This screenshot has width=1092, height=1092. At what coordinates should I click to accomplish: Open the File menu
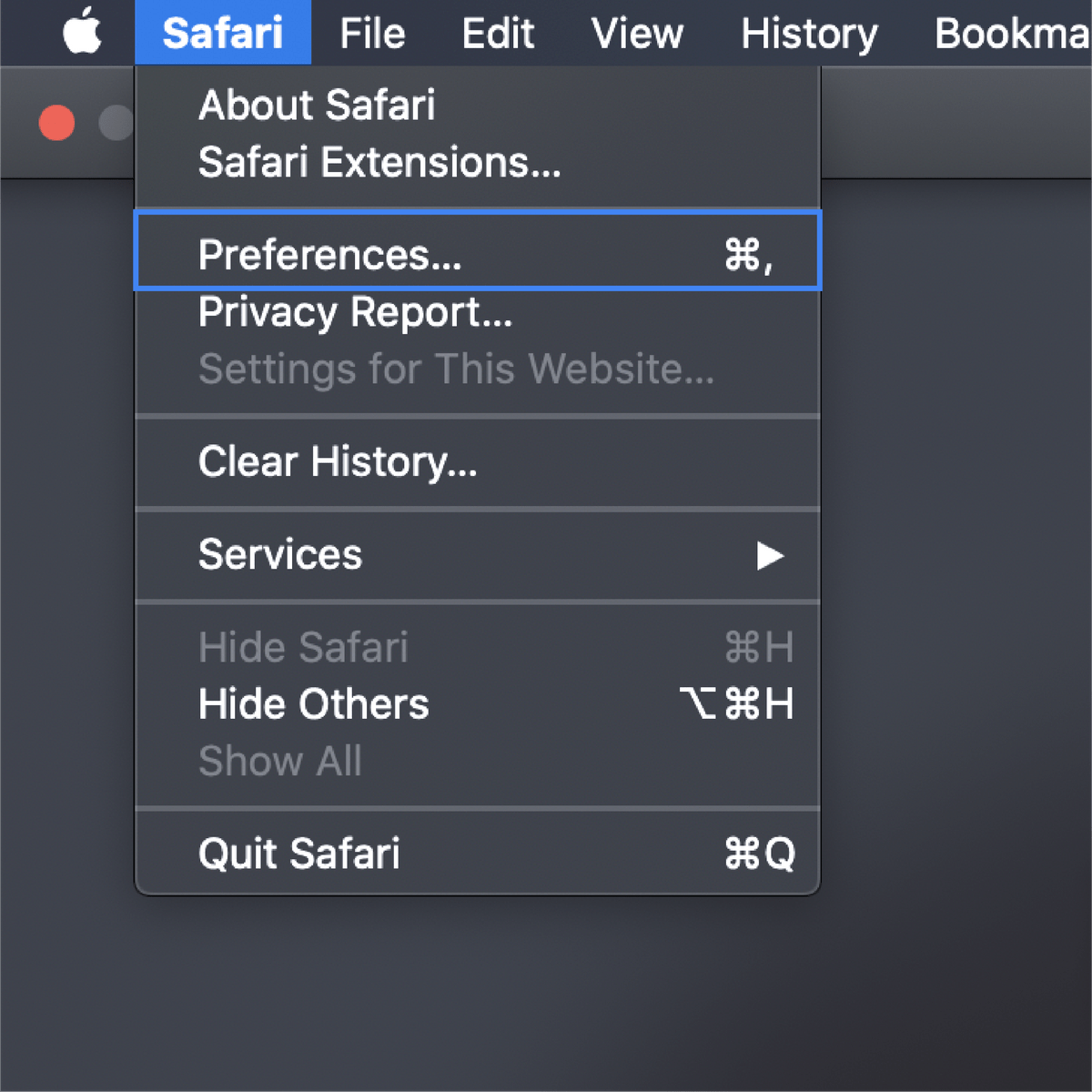pos(372,34)
